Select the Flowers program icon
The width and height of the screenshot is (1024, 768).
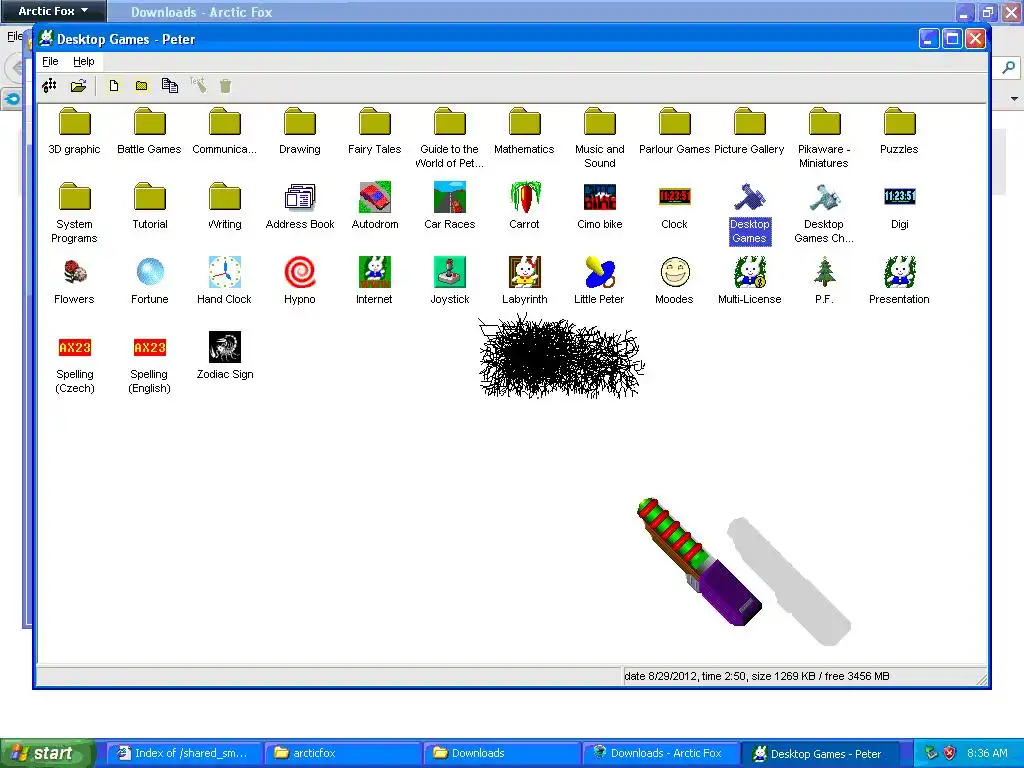point(74,272)
